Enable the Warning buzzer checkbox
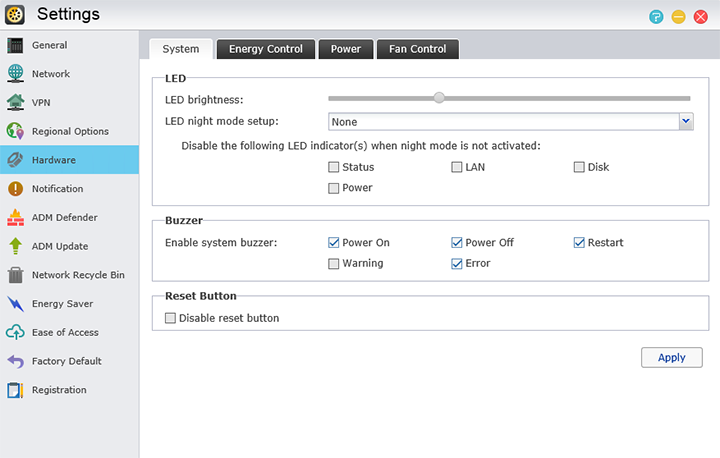The width and height of the screenshot is (720, 458). tap(334, 264)
